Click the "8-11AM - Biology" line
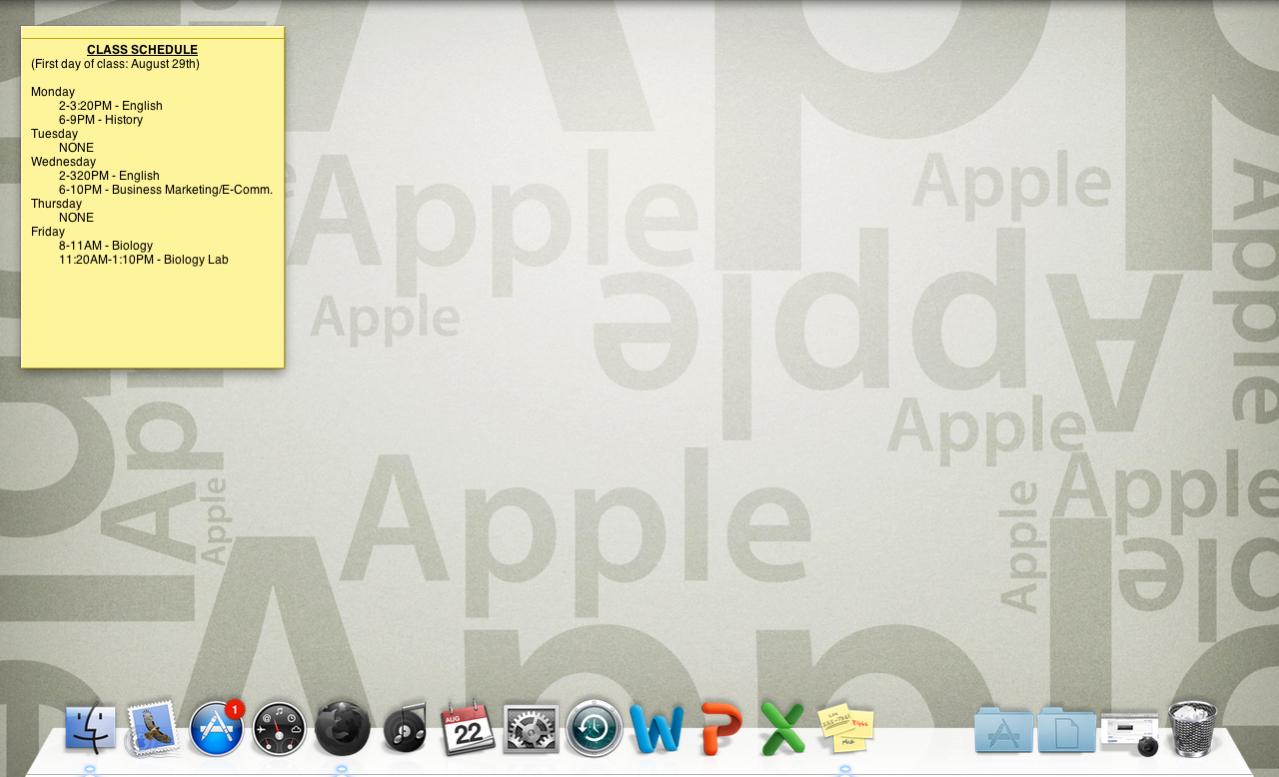Viewport: 1279px width, 777px height. pyautogui.click(x=105, y=246)
